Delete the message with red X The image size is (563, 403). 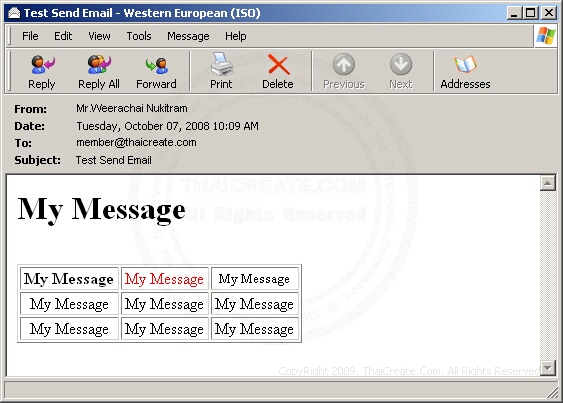(x=278, y=71)
